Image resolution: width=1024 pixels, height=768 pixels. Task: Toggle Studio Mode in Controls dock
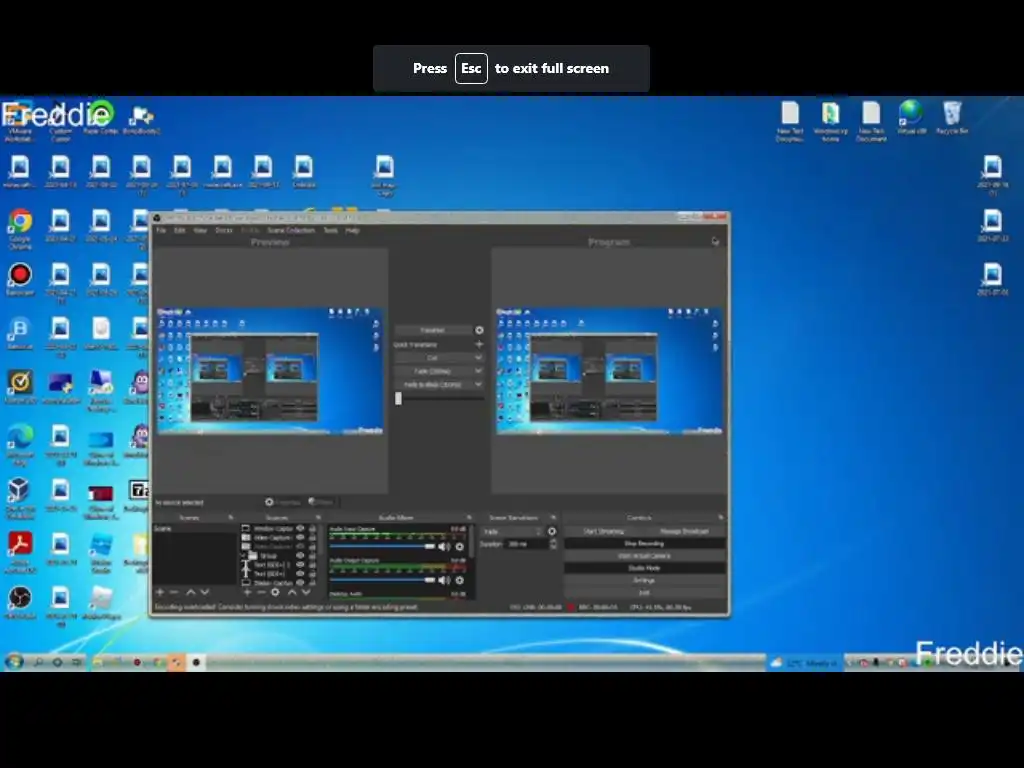[645, 568]
